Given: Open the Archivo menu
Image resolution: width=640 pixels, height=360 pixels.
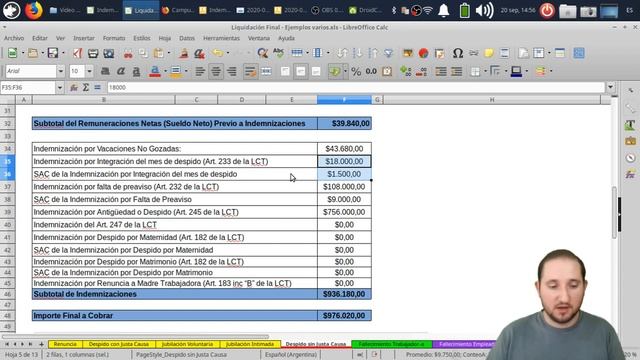Looking at the screenshot, I should tap(14, 38).
